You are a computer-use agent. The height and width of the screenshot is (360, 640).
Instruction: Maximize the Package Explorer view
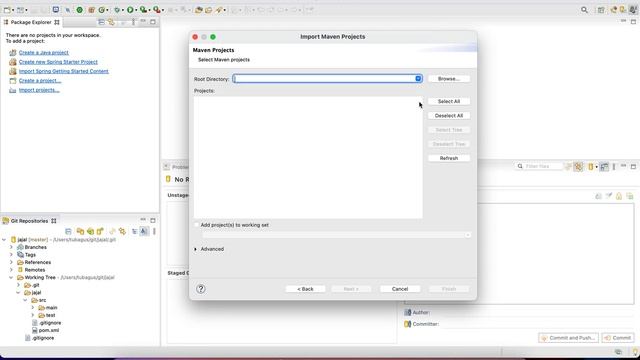153,22
